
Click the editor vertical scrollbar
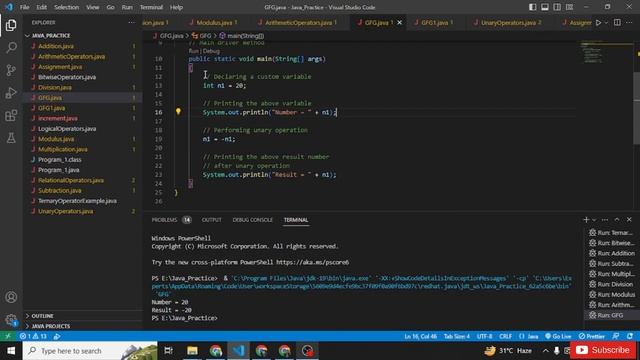point(637,108)
